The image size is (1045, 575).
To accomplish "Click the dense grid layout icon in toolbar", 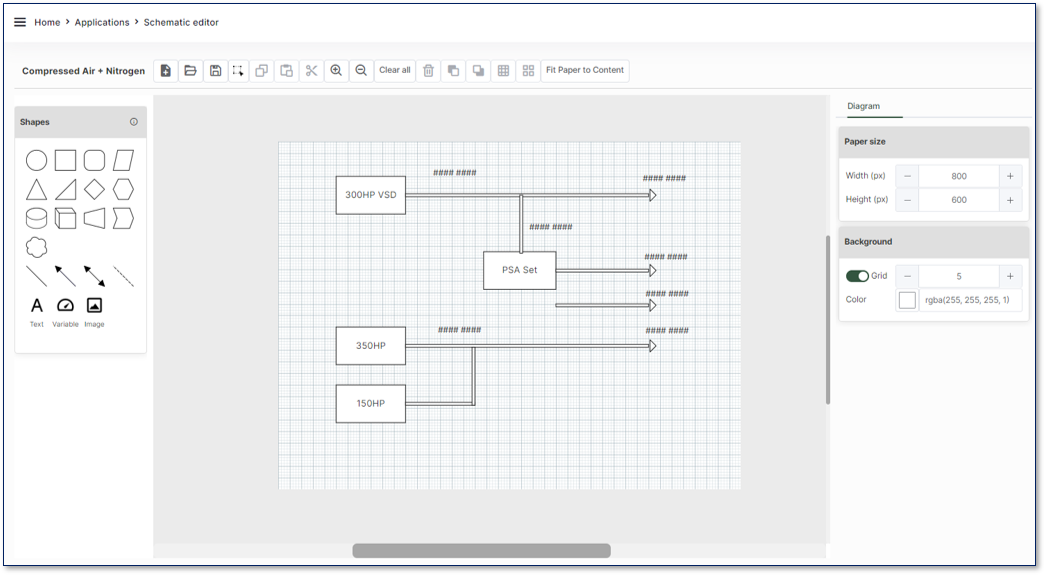I will [x=504, y=71].
